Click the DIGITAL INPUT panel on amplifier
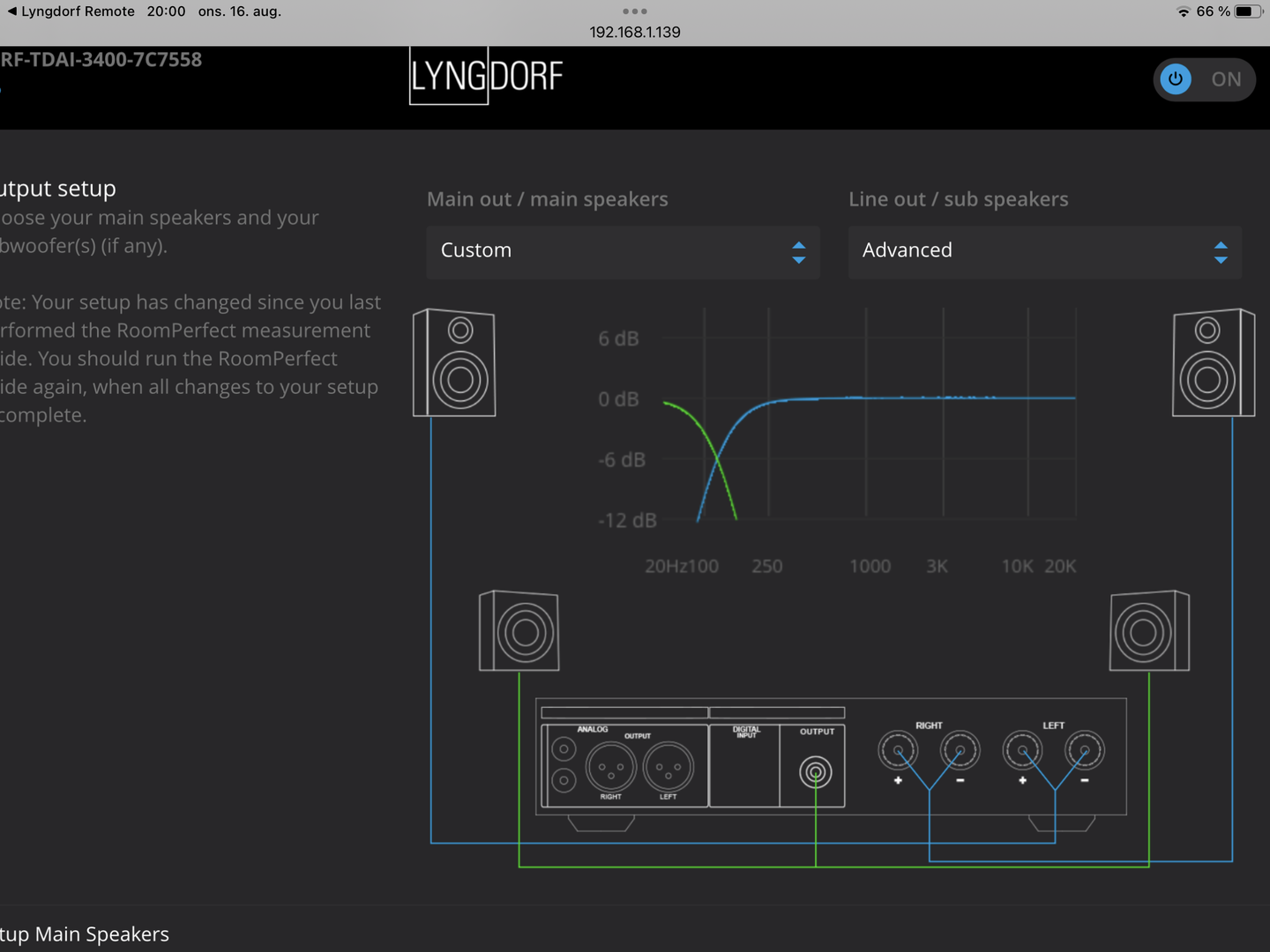1270x952 pixels. point(745,765)
